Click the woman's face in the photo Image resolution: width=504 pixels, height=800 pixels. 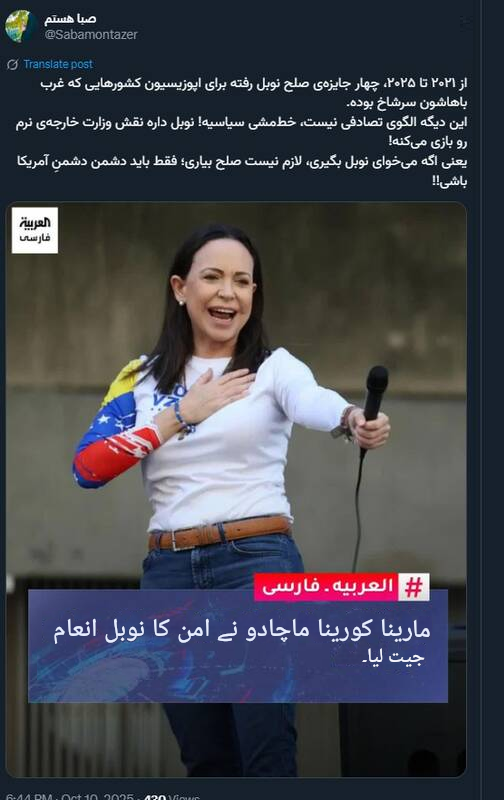point(220,293)
